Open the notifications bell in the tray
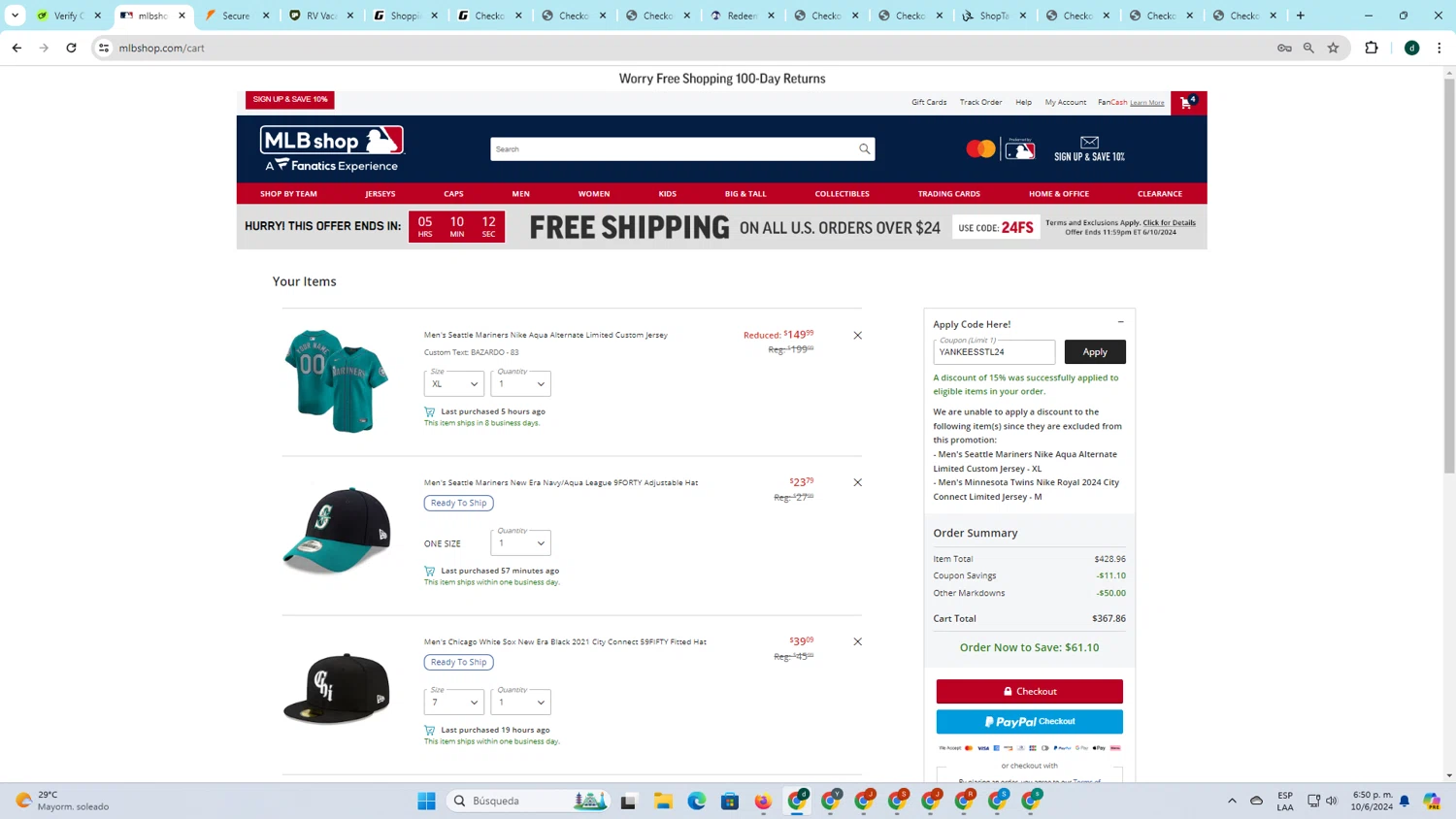This screenshot has width=1456, height=819. tap(1404, 801)
